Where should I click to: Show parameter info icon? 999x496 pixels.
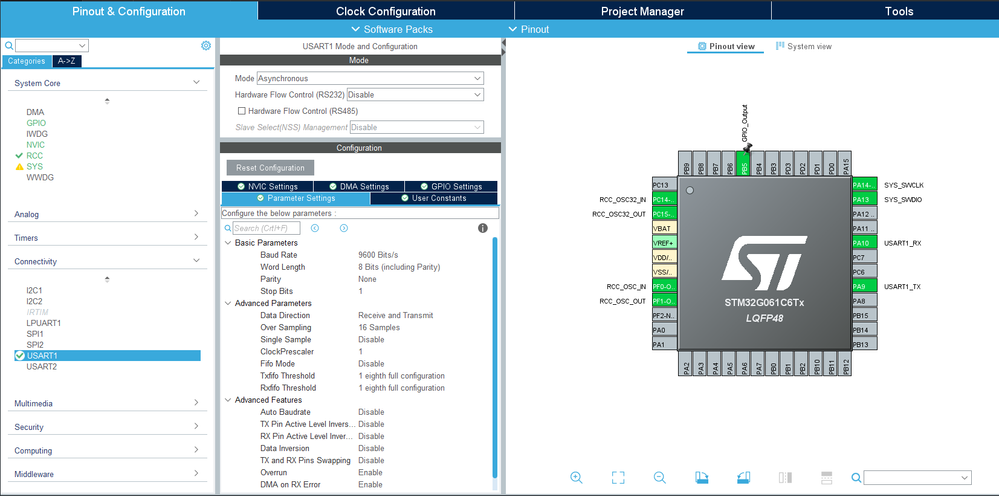[x=483, y=228]
